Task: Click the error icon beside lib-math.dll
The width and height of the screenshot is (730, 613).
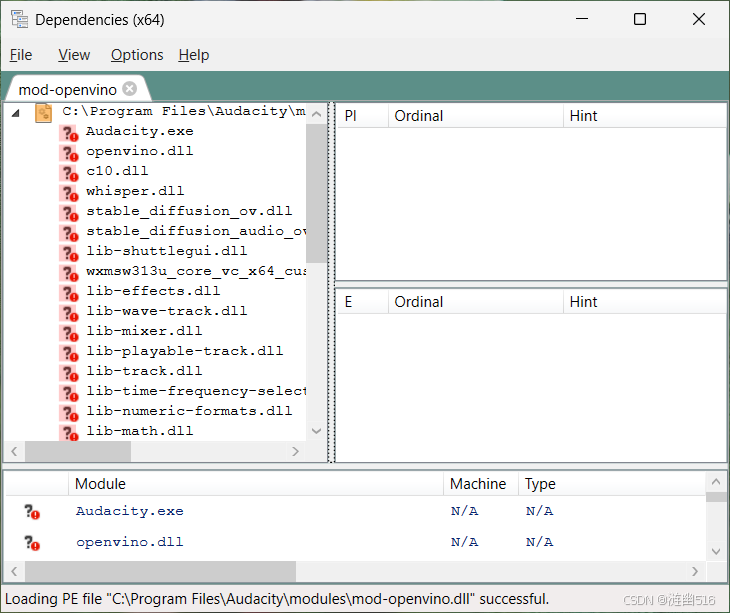Action: [x=69, y=432]
